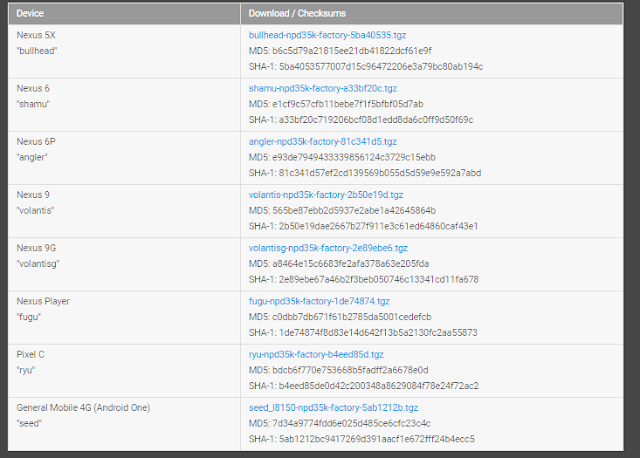640x458 pixels.
Task: Open ryu-npd35k-factory-b4eed85d.tgz download
Action: [316, 354]
